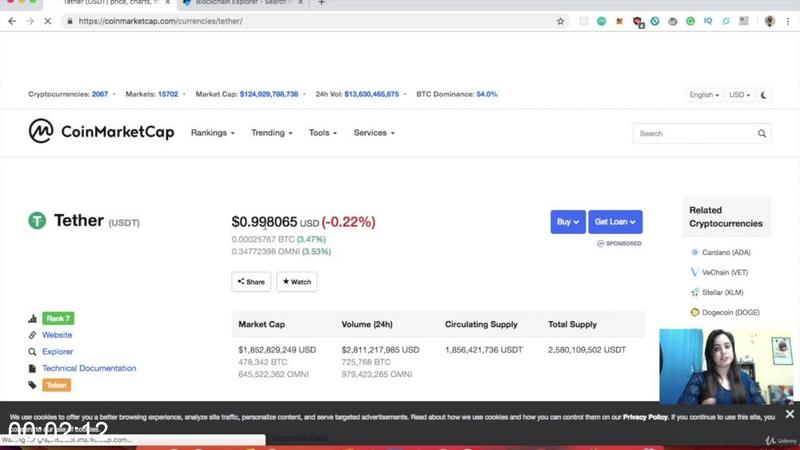The height and width of the screenshot is (450, 800).
Task: Click the Market Cap value $124,929,788,738
Action: point(269,94)
